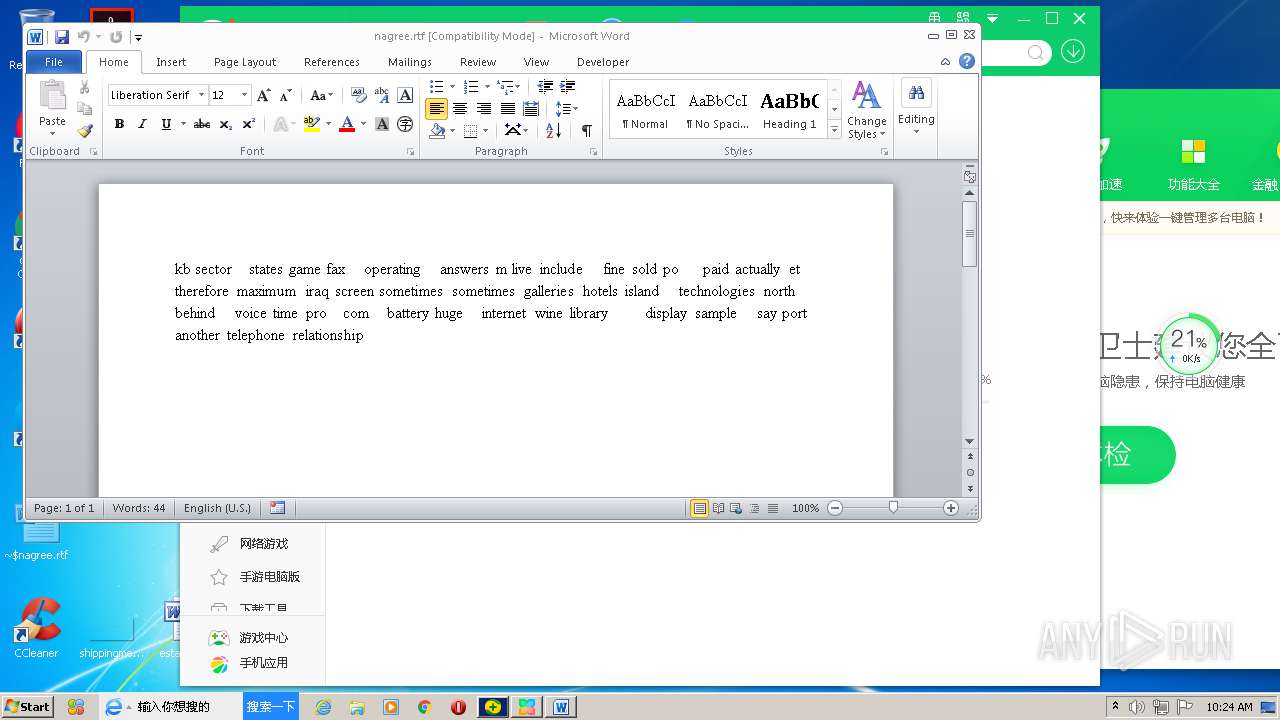Toggle italic formatting
This screenshot has height=720, width=1280.
142,124
